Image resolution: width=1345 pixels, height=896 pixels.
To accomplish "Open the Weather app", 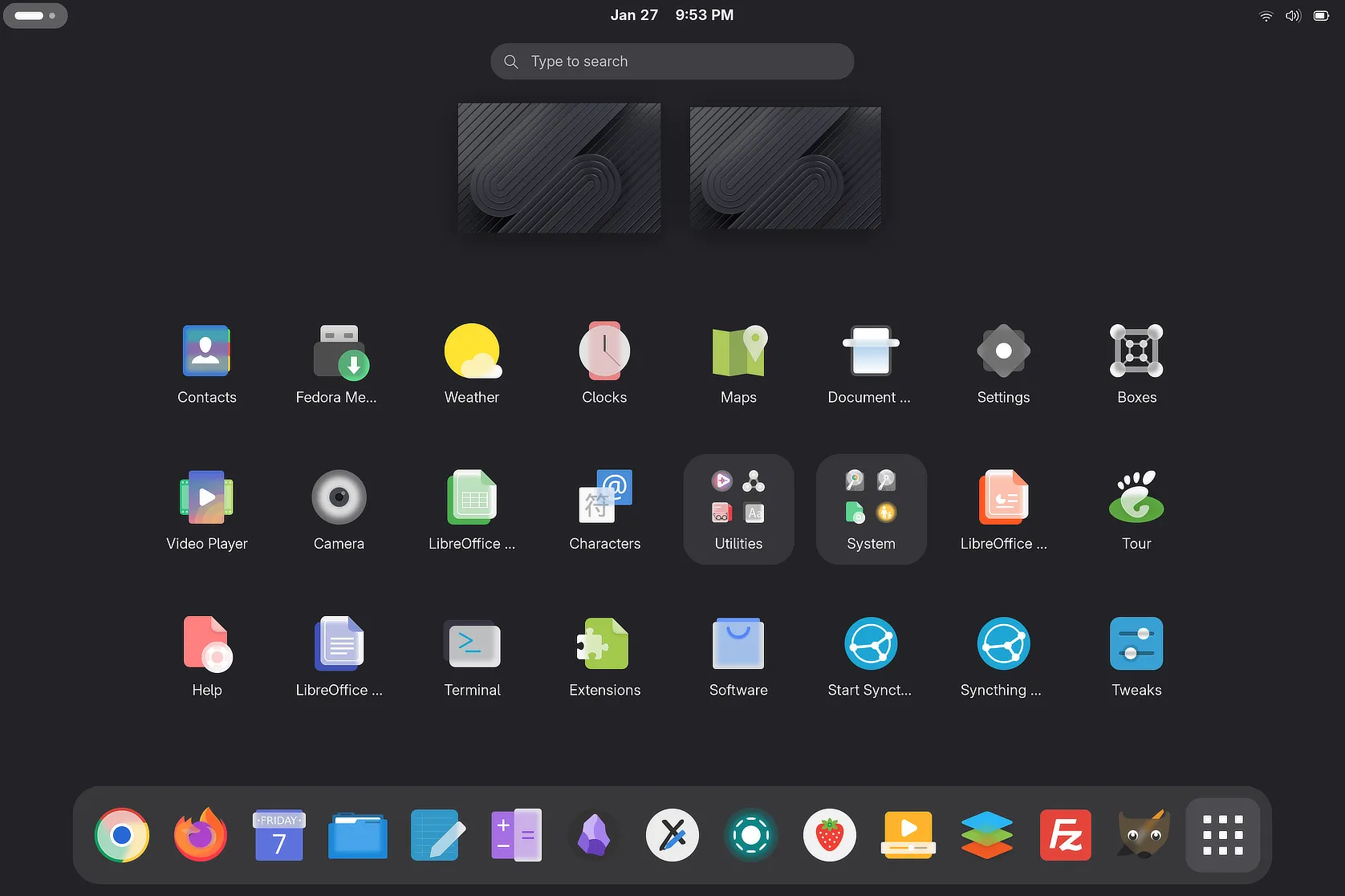I will (x=472, y=352).
